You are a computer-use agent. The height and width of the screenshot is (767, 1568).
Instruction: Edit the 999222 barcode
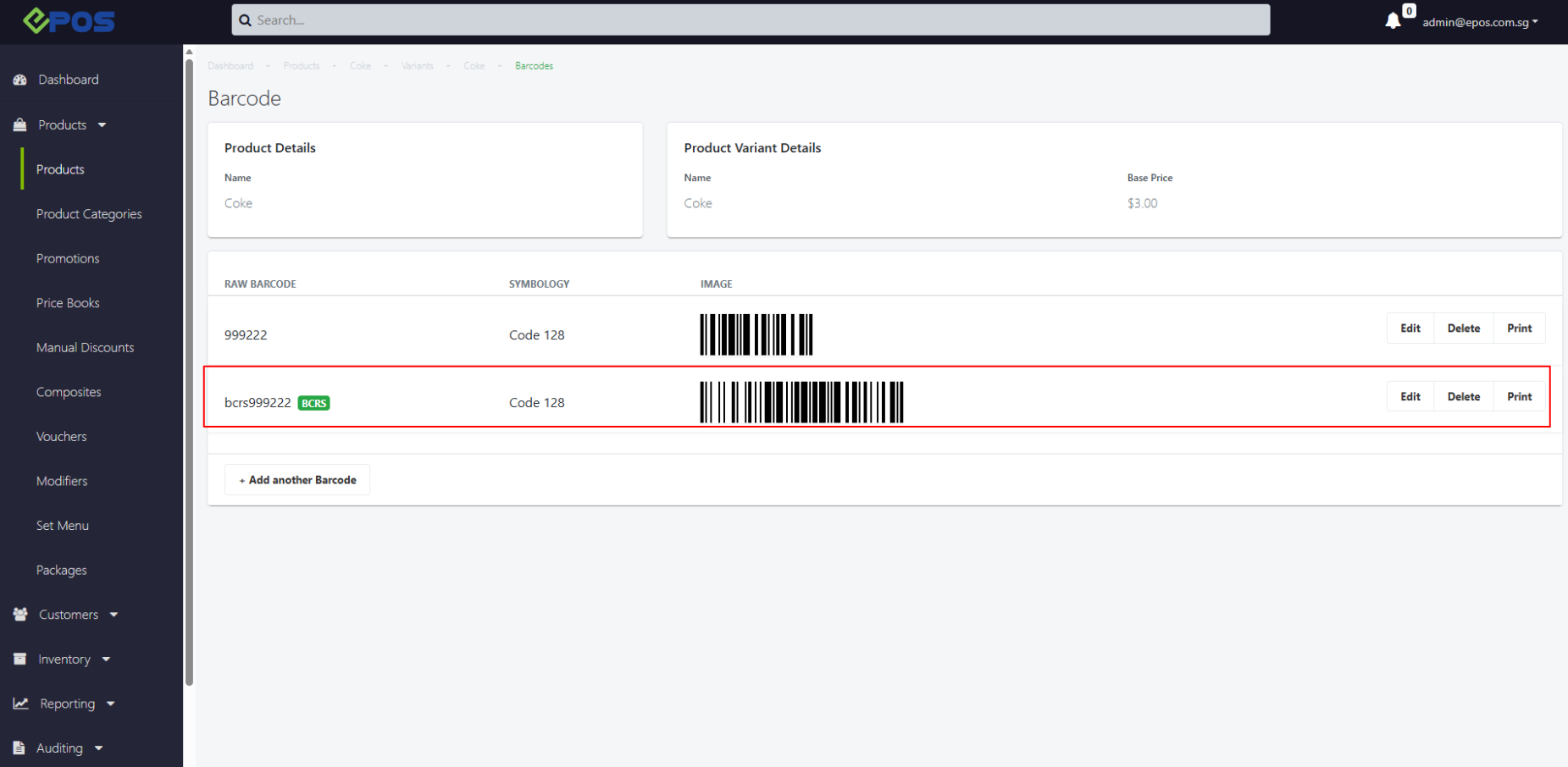coord(1410,328)
